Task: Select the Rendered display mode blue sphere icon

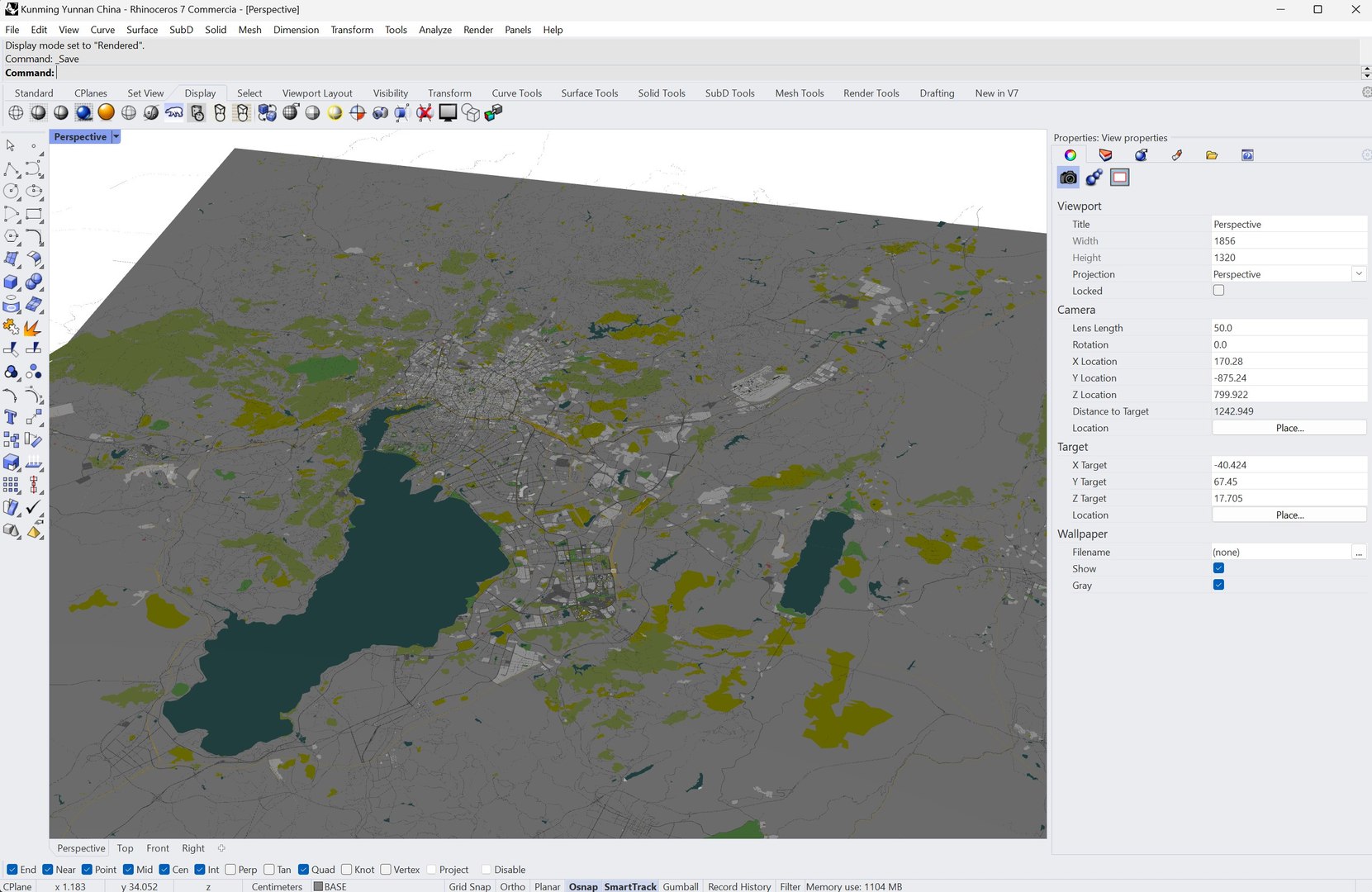Action: tap(83, 113)
